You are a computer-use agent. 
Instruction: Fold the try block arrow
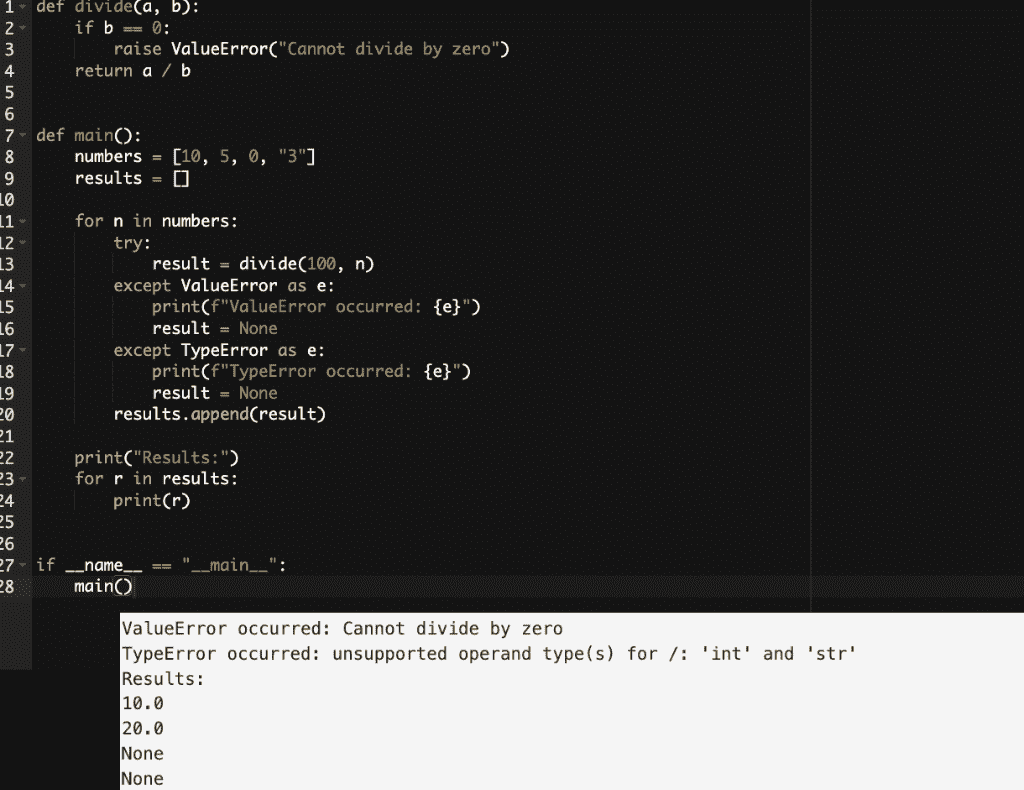(x=23, y=243)
